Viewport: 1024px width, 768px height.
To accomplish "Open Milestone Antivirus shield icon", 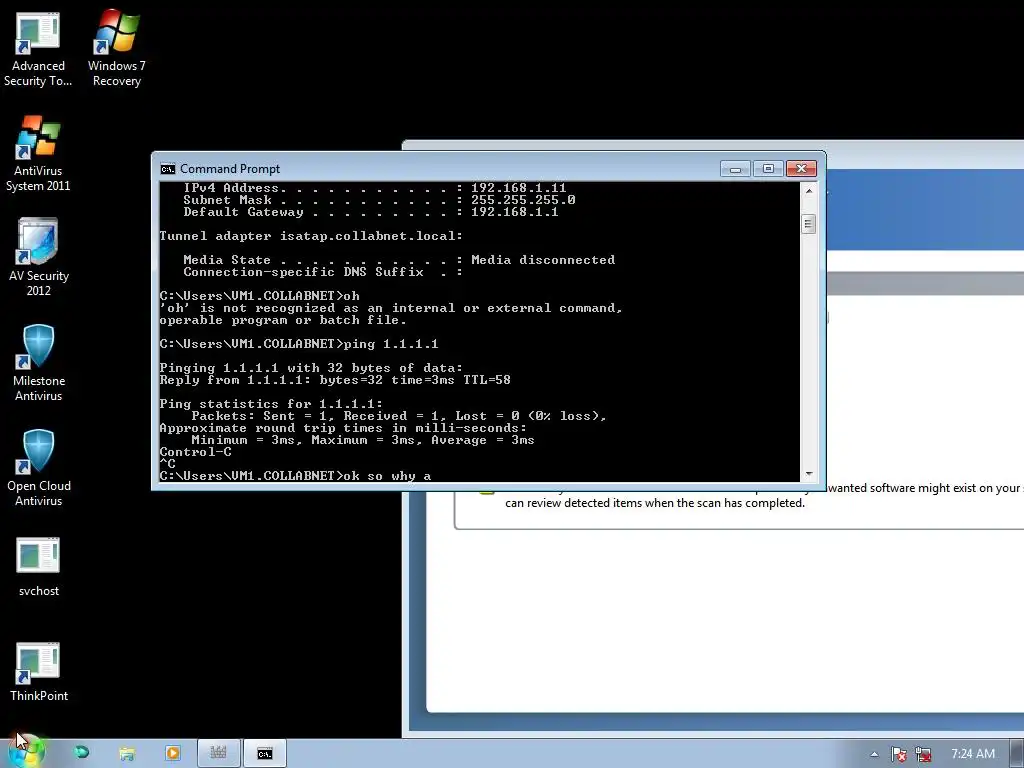I will [x=39, y=363].
